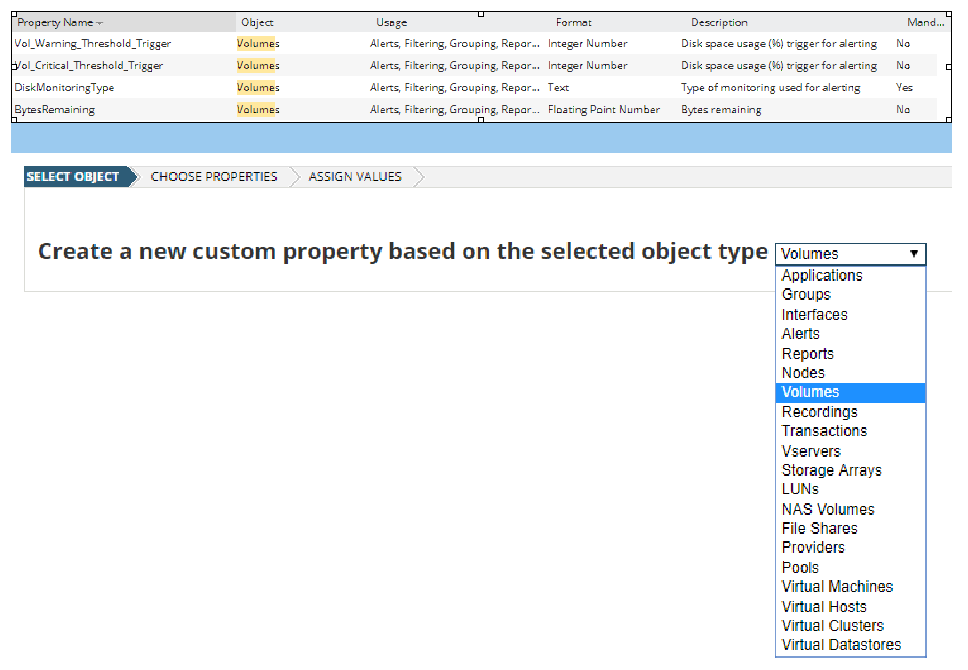Go to ASSIGN VALUES wizard step
The image size is (968, 670).
[x=355, y=177]
